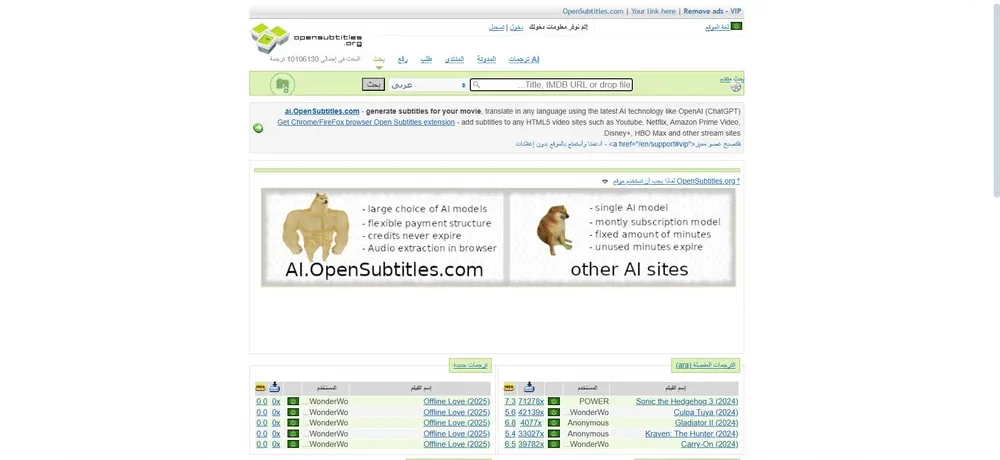Open the OpenSubtitles.com top link

tap(592, 11)
